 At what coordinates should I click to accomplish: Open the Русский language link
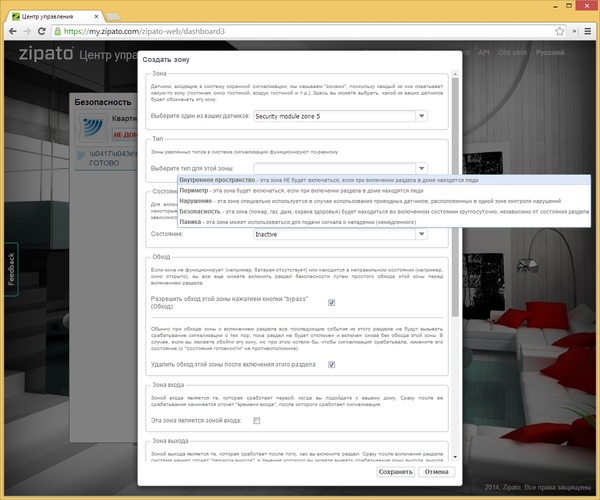click(x=550, y=53)
